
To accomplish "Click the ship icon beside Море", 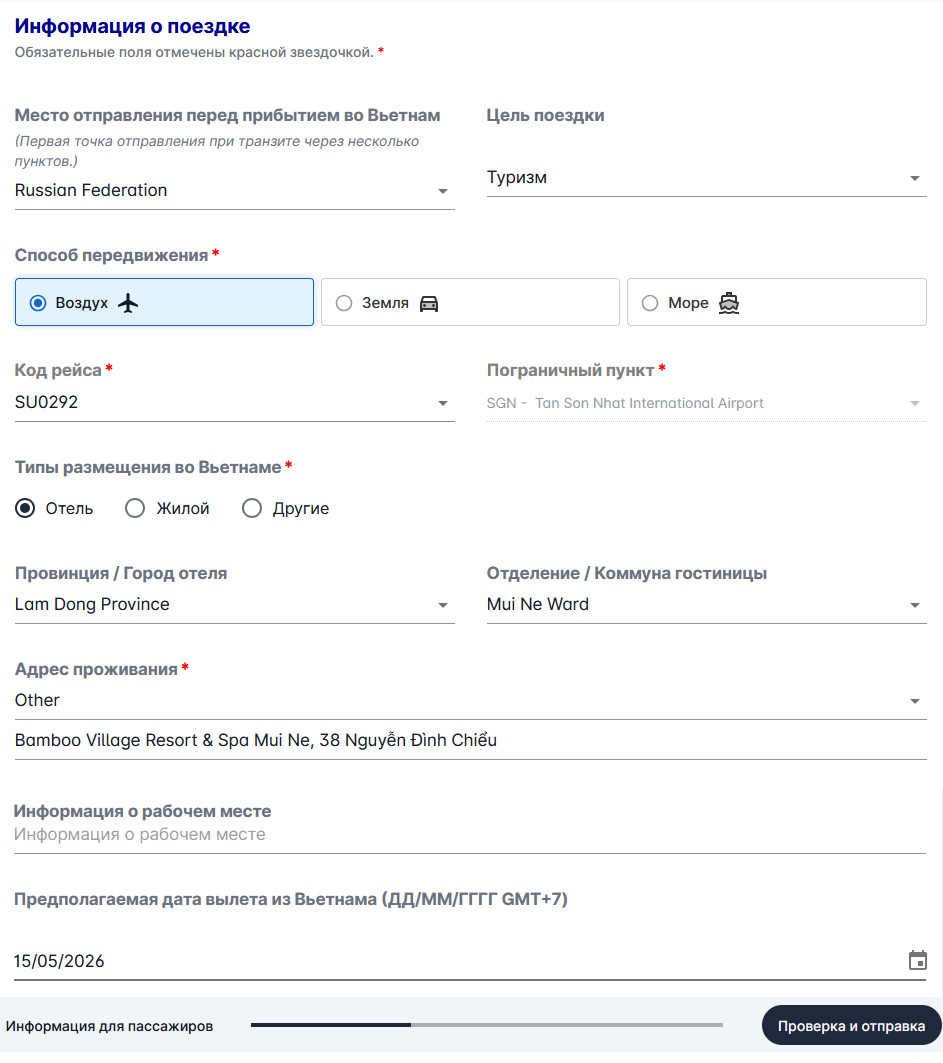I will pos(729,303).
